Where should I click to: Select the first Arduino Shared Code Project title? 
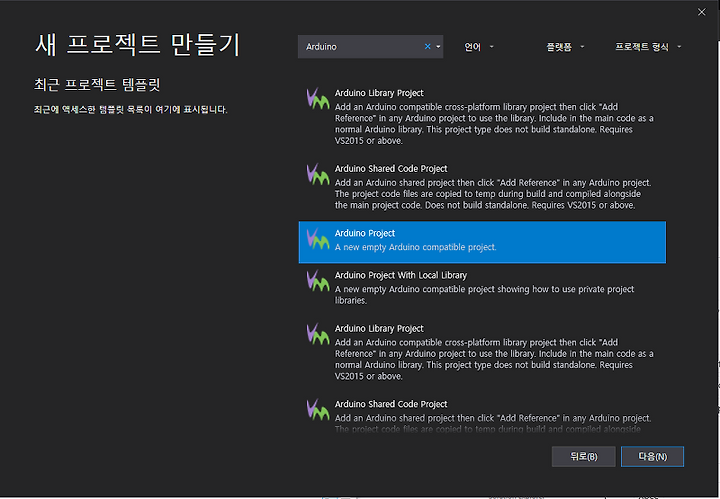click(x=391, y=169)
